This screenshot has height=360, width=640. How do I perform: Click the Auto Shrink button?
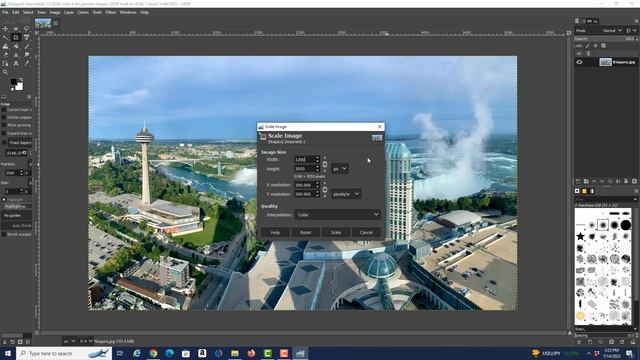(17, 225)
